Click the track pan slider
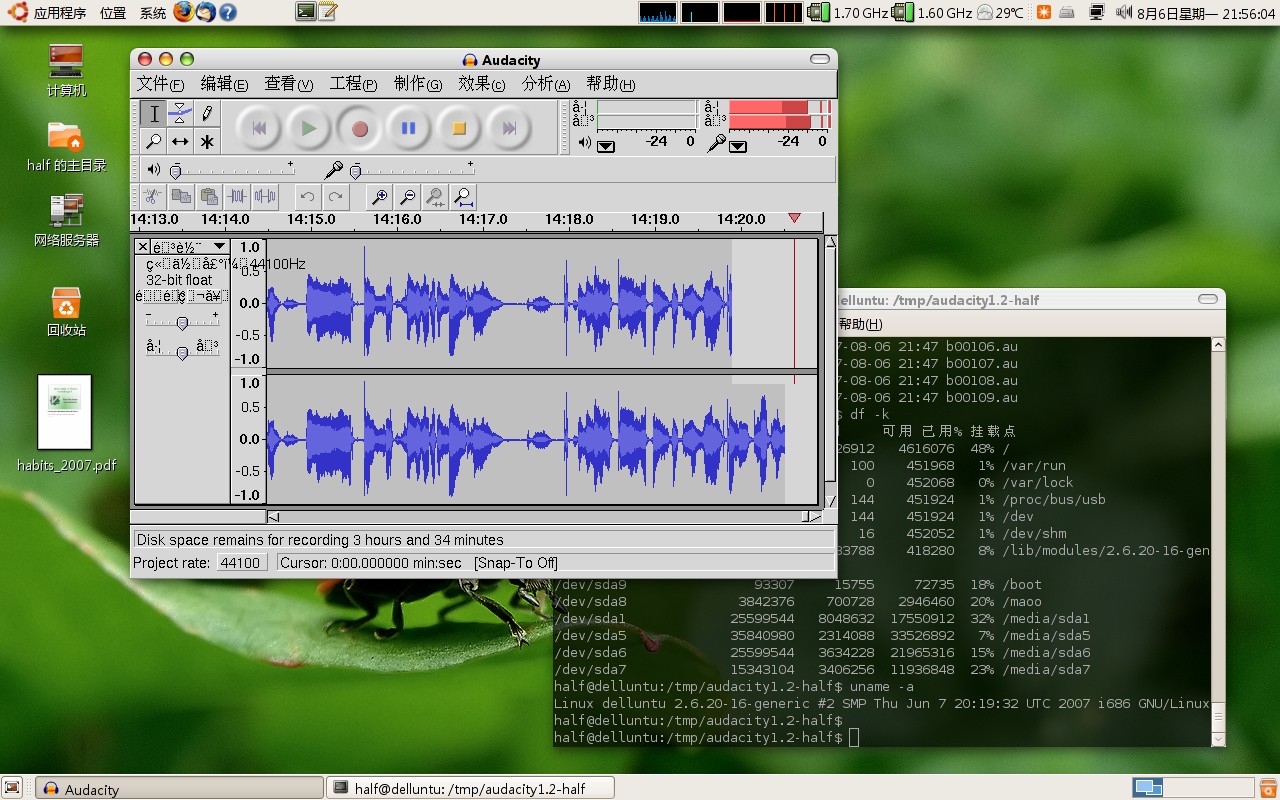The width and height of the screenshot is (1280, 800). point(182,351)
